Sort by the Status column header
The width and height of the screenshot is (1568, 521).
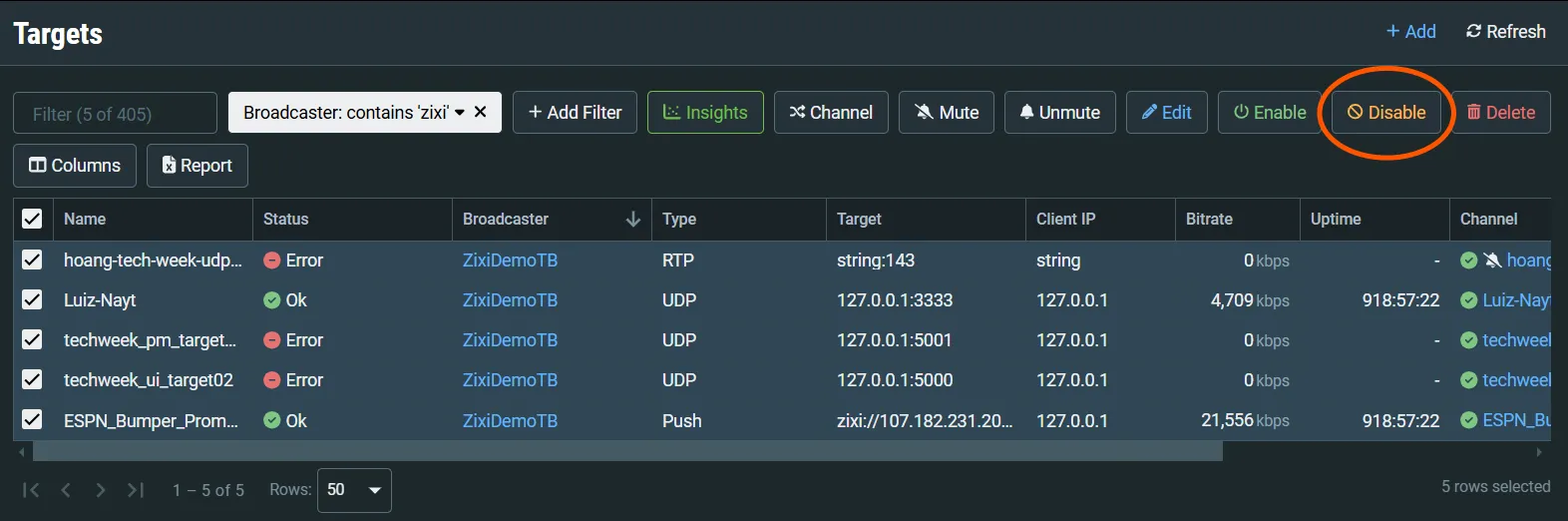(286, 219)
